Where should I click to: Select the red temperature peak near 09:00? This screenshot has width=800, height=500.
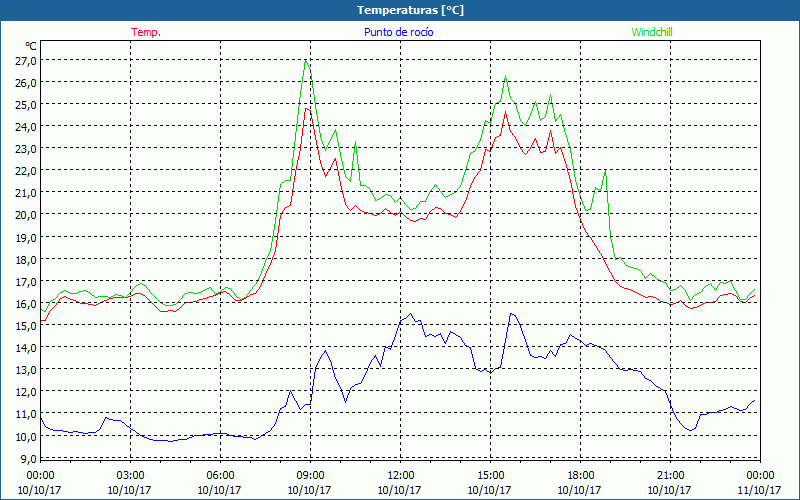point(306,108)
